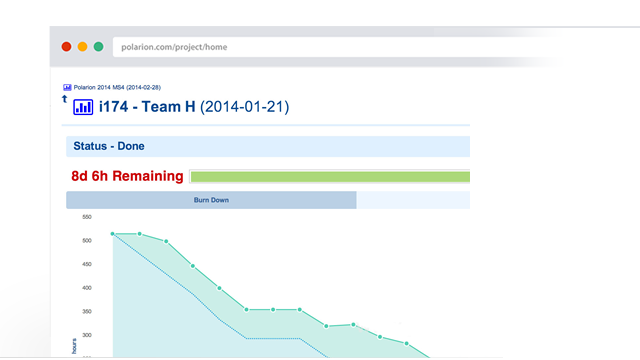Click the rightmost visible burn down data point
This screenshot has height=360, width=640.
point(407,344)
